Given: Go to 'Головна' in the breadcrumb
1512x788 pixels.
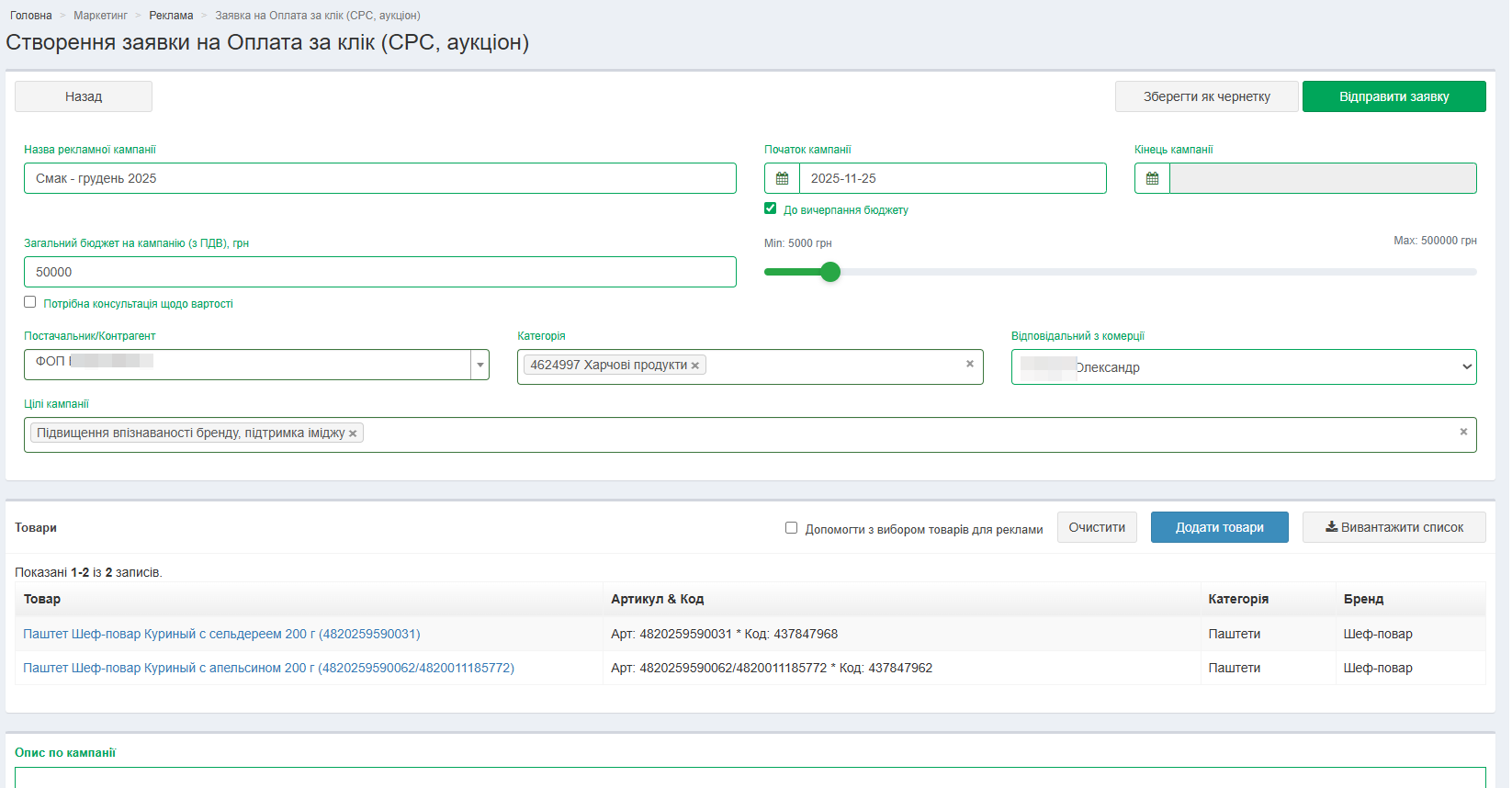Looking at the screenshot, I should point(31,16).
